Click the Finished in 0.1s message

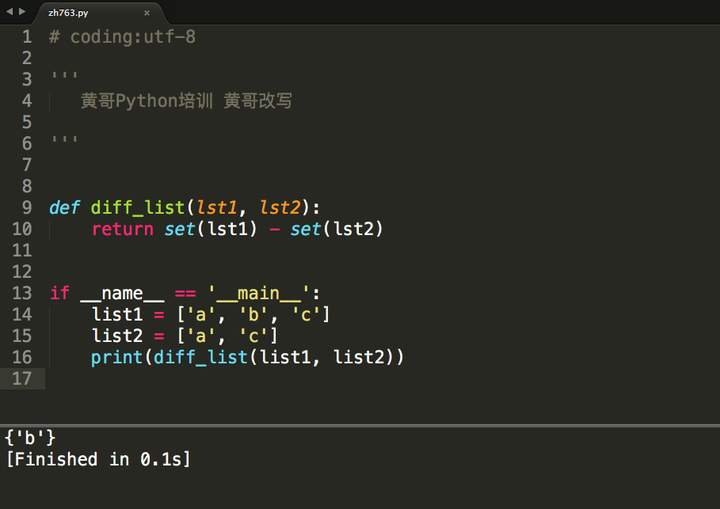(97, 460)
